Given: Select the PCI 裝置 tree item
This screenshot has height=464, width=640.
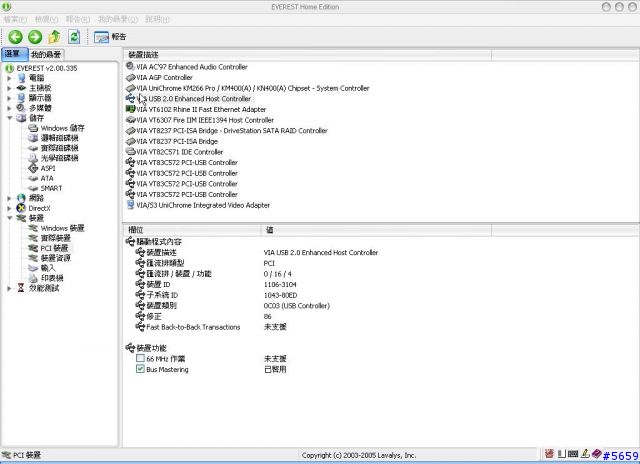Looking at the screenshot, I should pos(54,248).
